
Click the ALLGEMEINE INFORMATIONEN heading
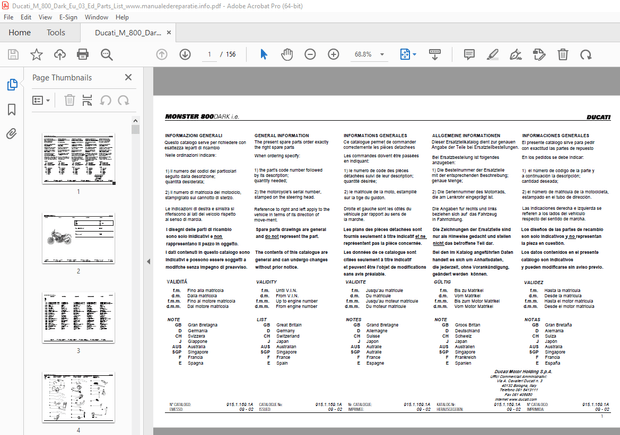[466, 136]
